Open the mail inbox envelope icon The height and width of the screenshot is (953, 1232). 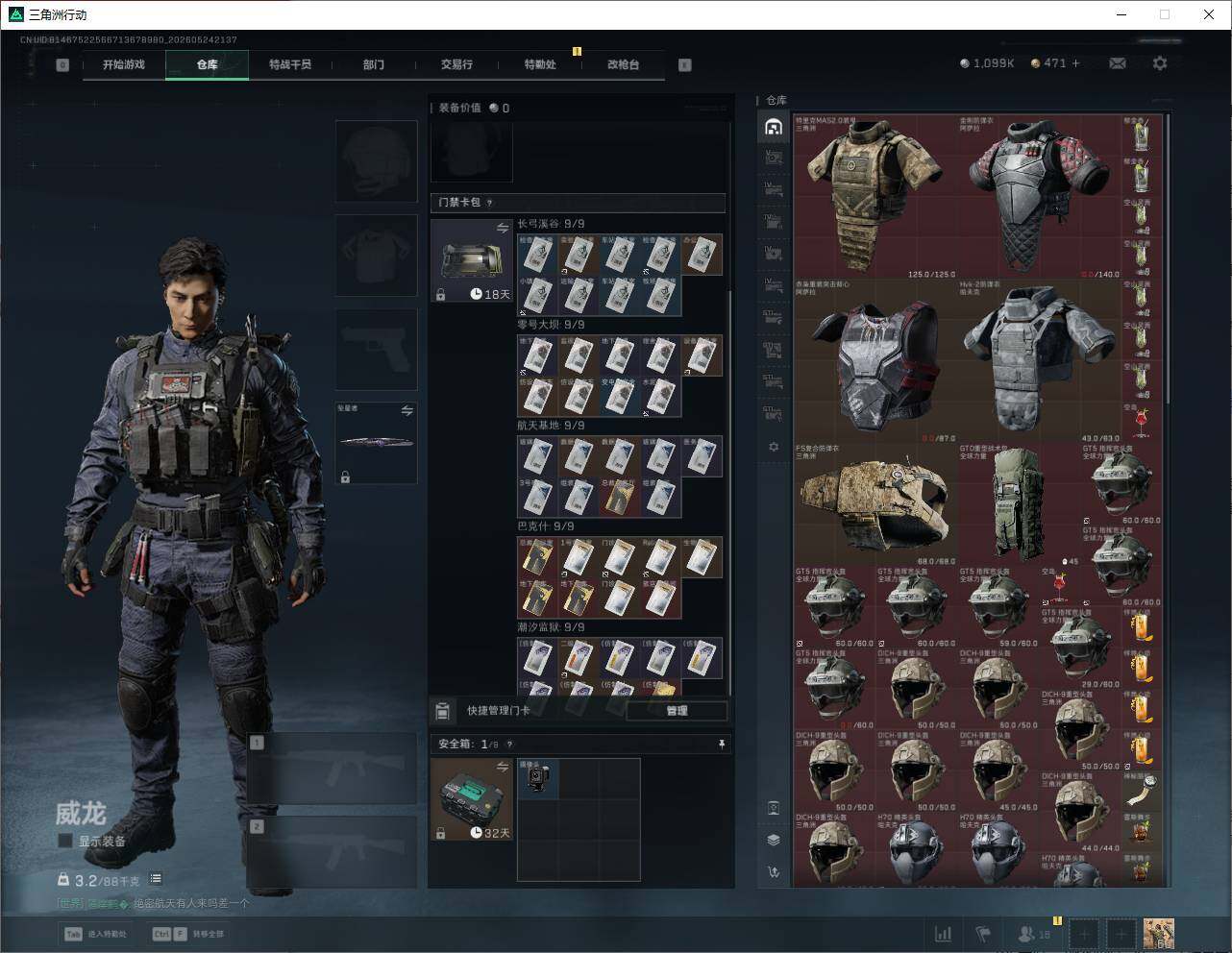pos(1118,63)
